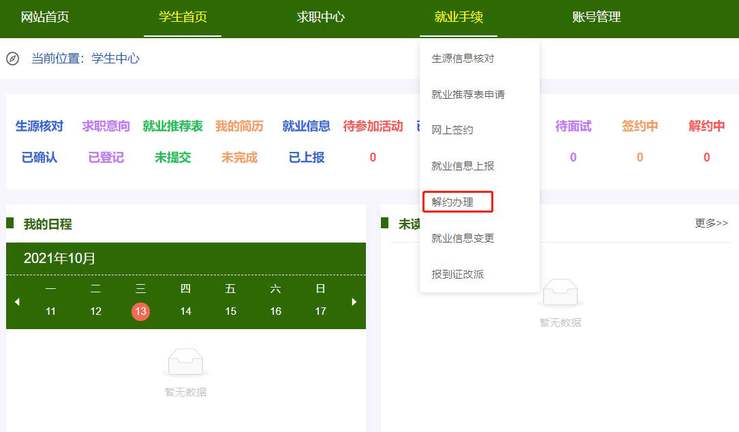
Task: Go to previous week in calendar
Action: click(17, 301)
